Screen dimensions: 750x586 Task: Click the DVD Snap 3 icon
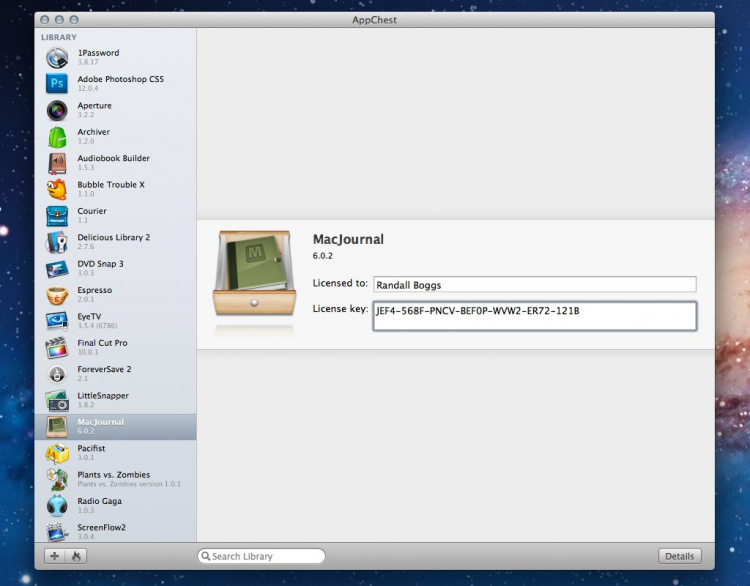tap(57, 269)
